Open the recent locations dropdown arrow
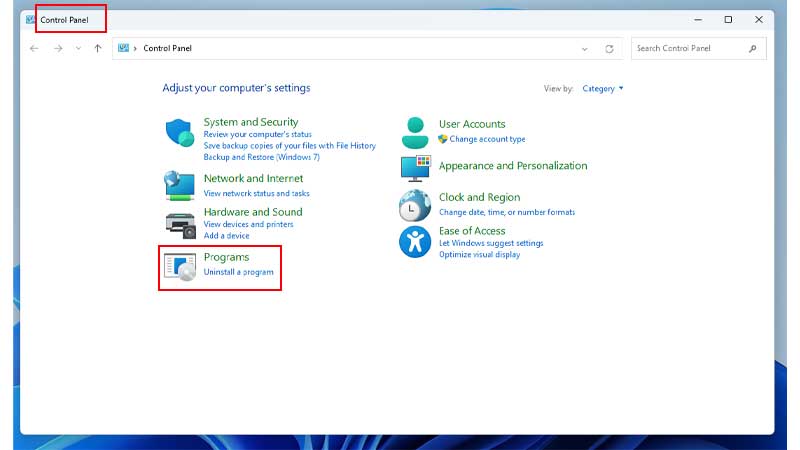The image size is (800, 450). 78,48
